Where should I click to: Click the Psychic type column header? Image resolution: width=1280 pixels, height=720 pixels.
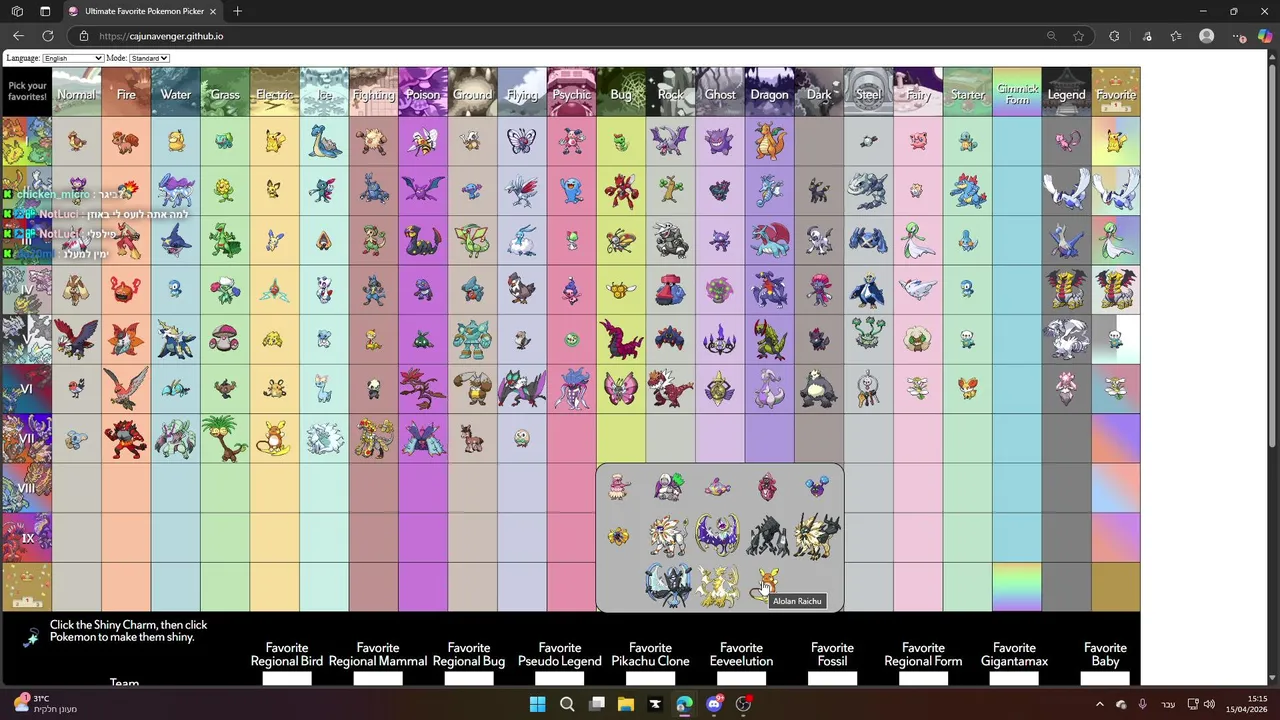pos(572,92)
